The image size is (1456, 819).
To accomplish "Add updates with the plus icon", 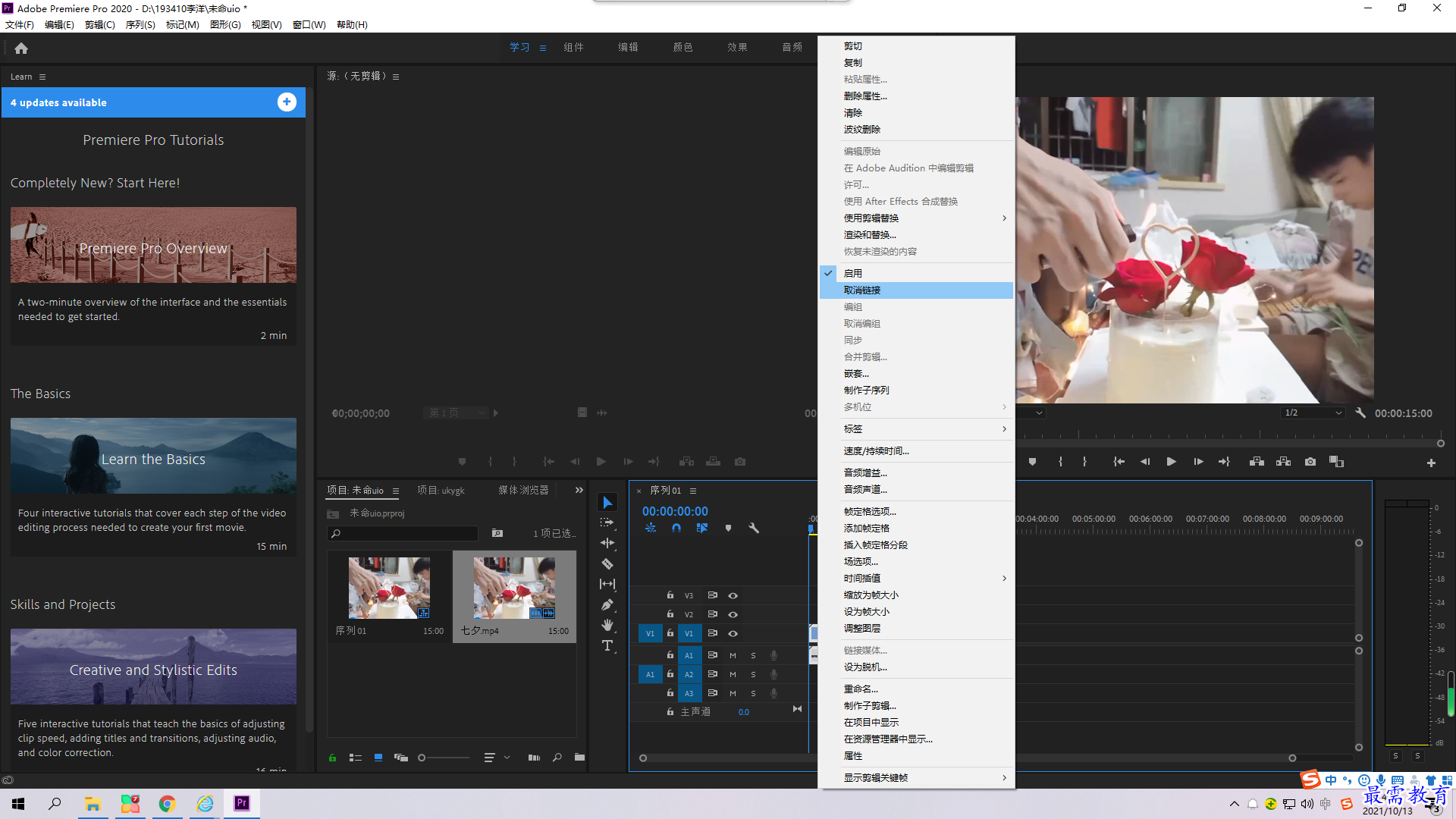I will coord(287,102).
